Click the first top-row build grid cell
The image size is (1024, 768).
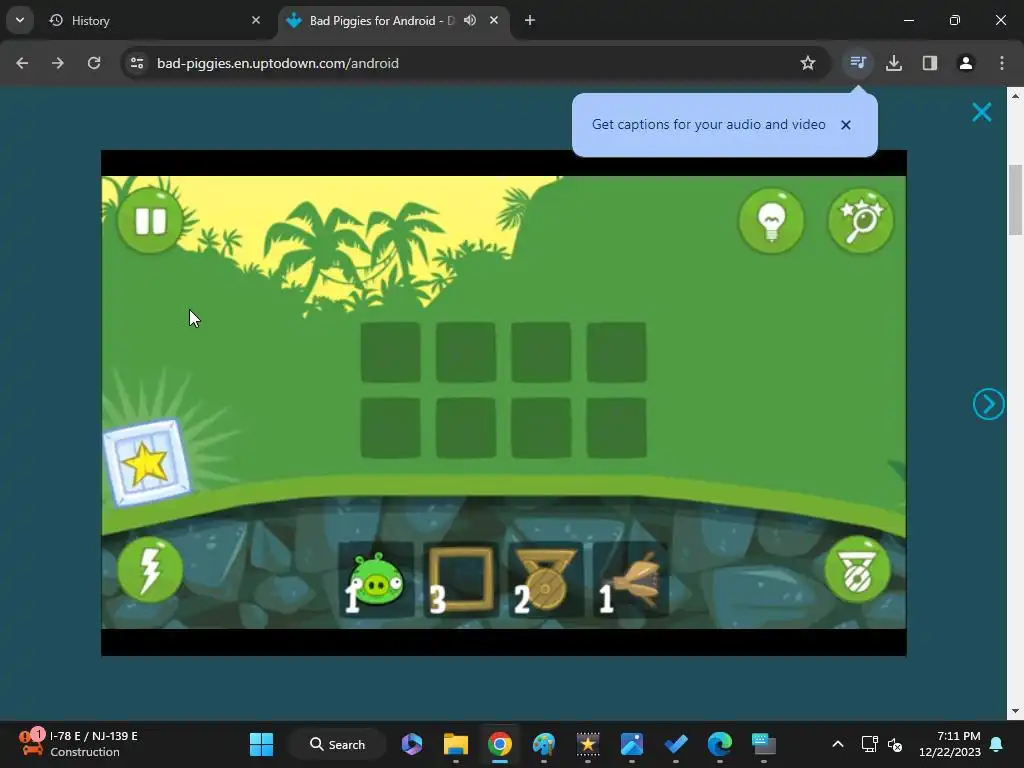click(x=391, y=352)
